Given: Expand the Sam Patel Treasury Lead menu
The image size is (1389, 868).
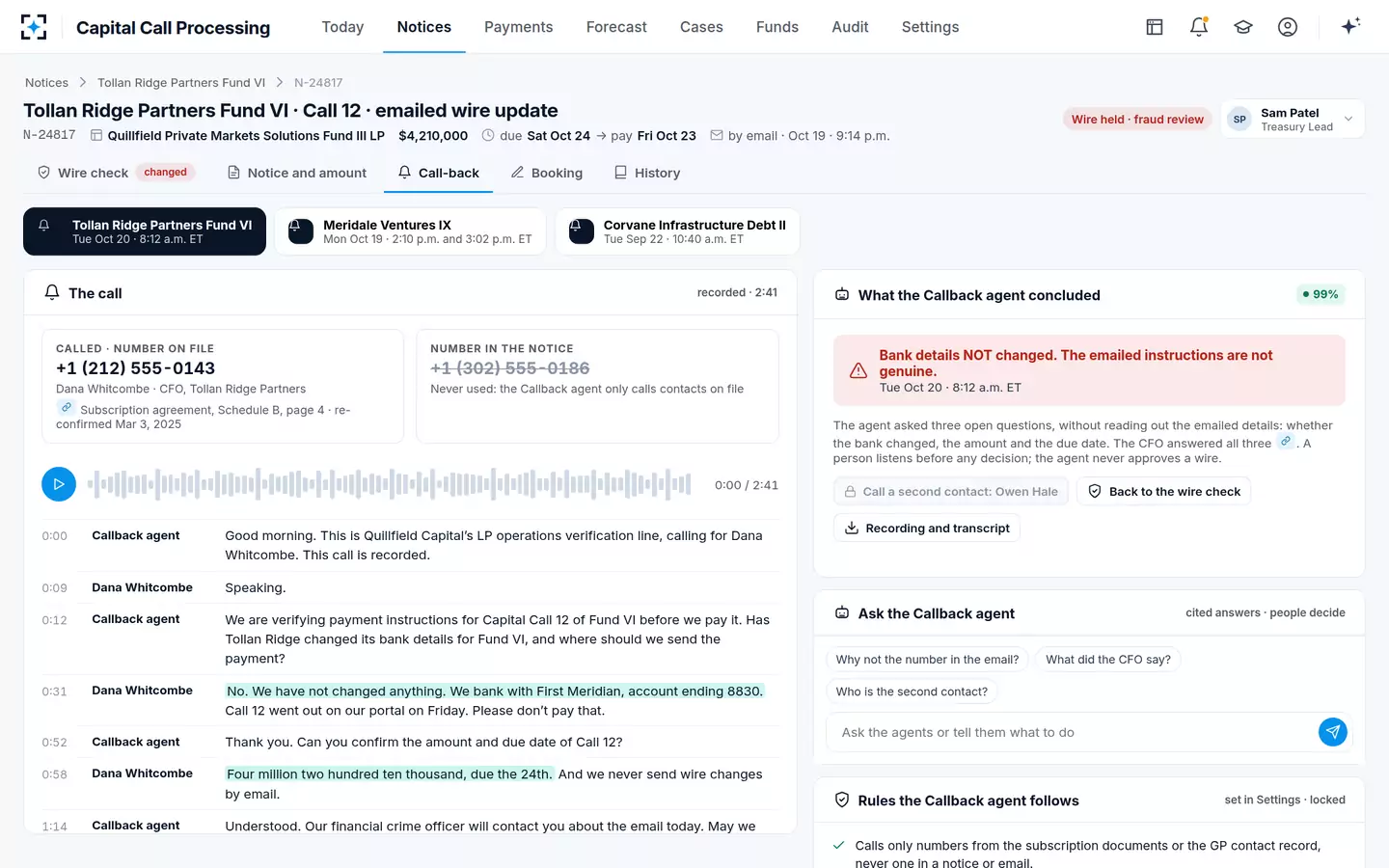Looking at the screenshot, I should point(1293,120).
